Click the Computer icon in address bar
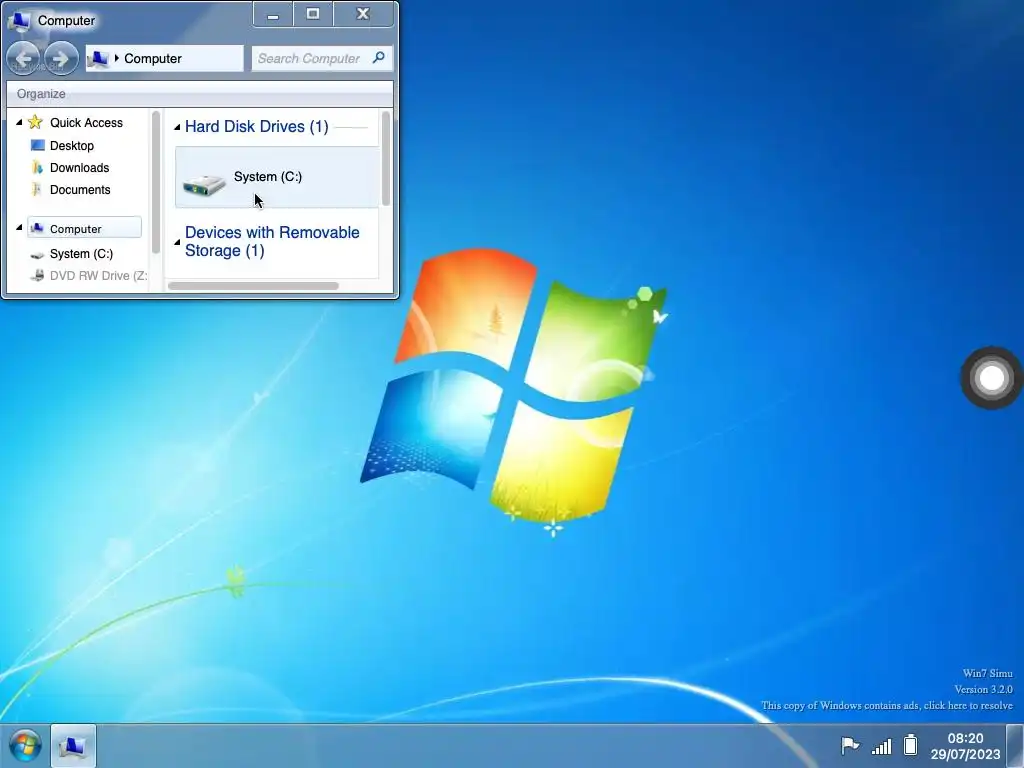 click(x=98, y=58)
